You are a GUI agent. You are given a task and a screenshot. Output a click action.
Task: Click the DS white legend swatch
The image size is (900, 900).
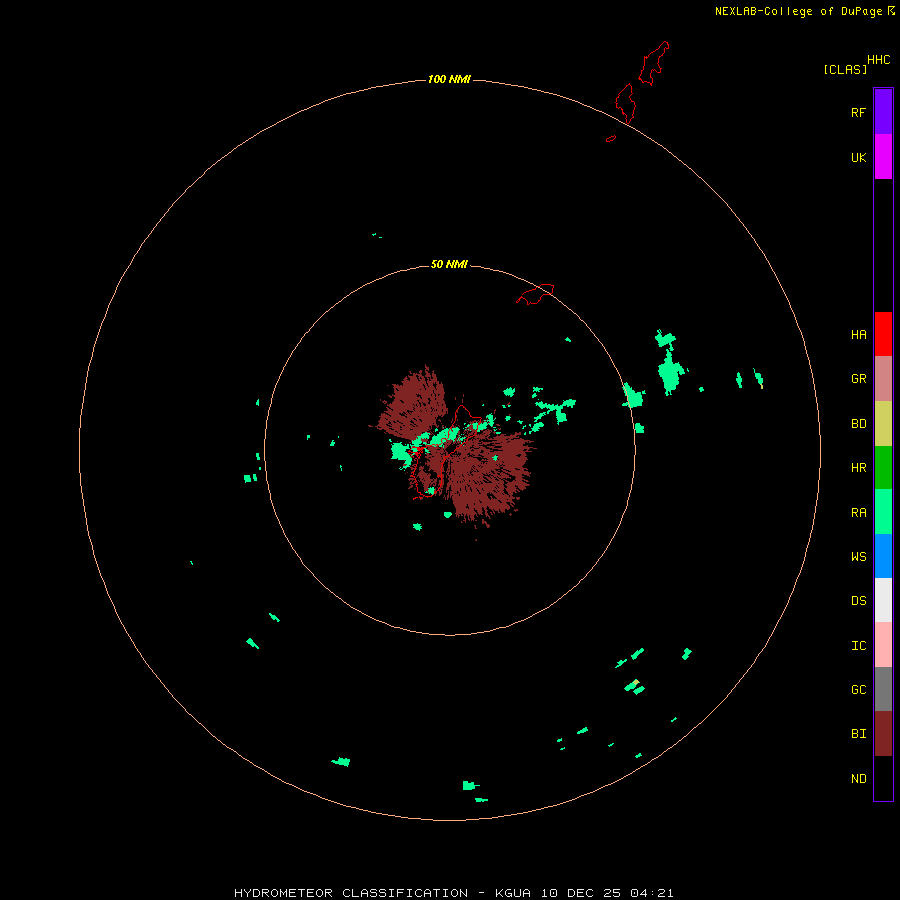[883, 600]
